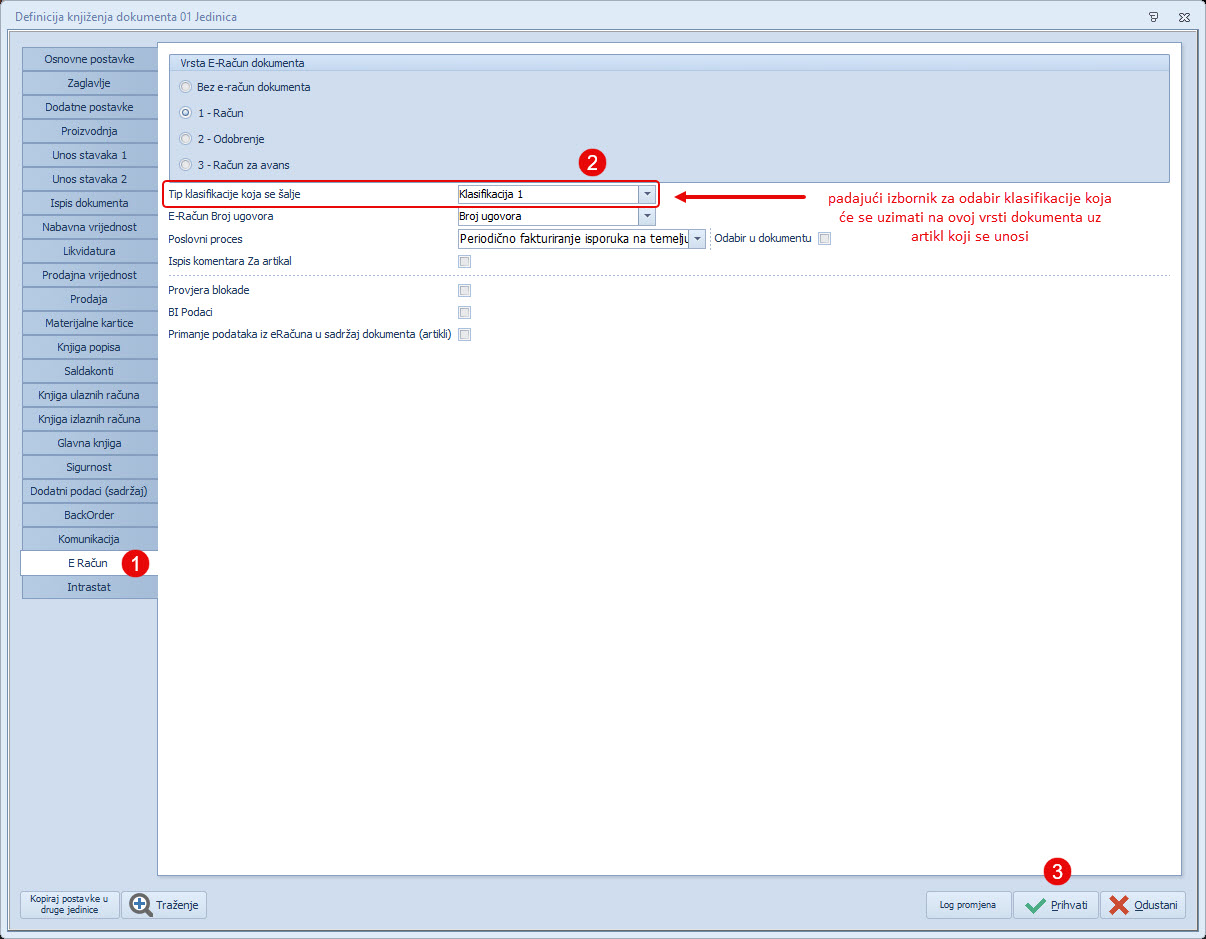Viewport: 1206px width, 939px height.
Task: Tick the 'Odabir u dokumentu' checkbox
Action: pyautogui.click(x=824, y=238)
